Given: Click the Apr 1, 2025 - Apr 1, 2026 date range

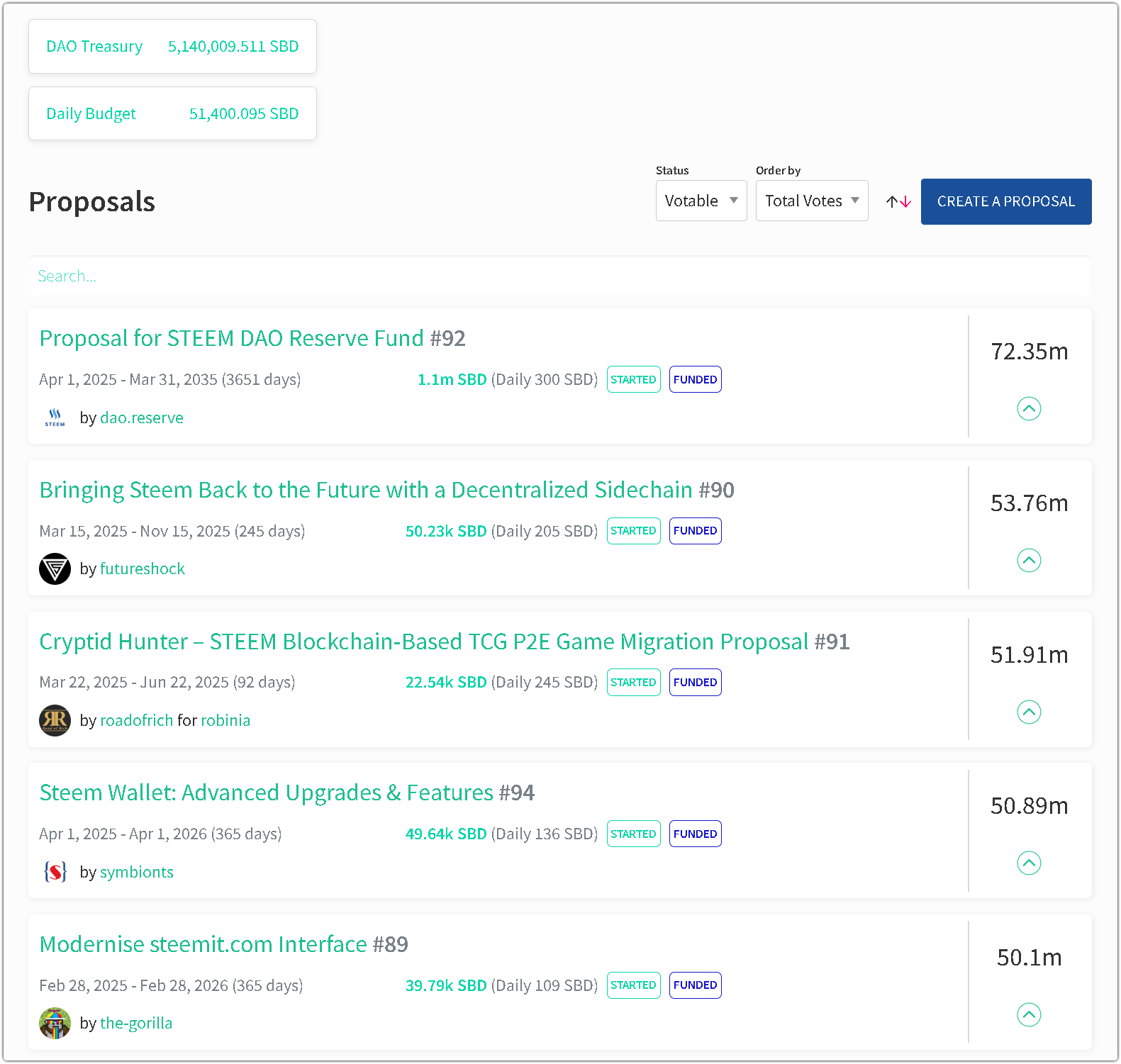Looking at the screenshot, I should coord(160,834).
